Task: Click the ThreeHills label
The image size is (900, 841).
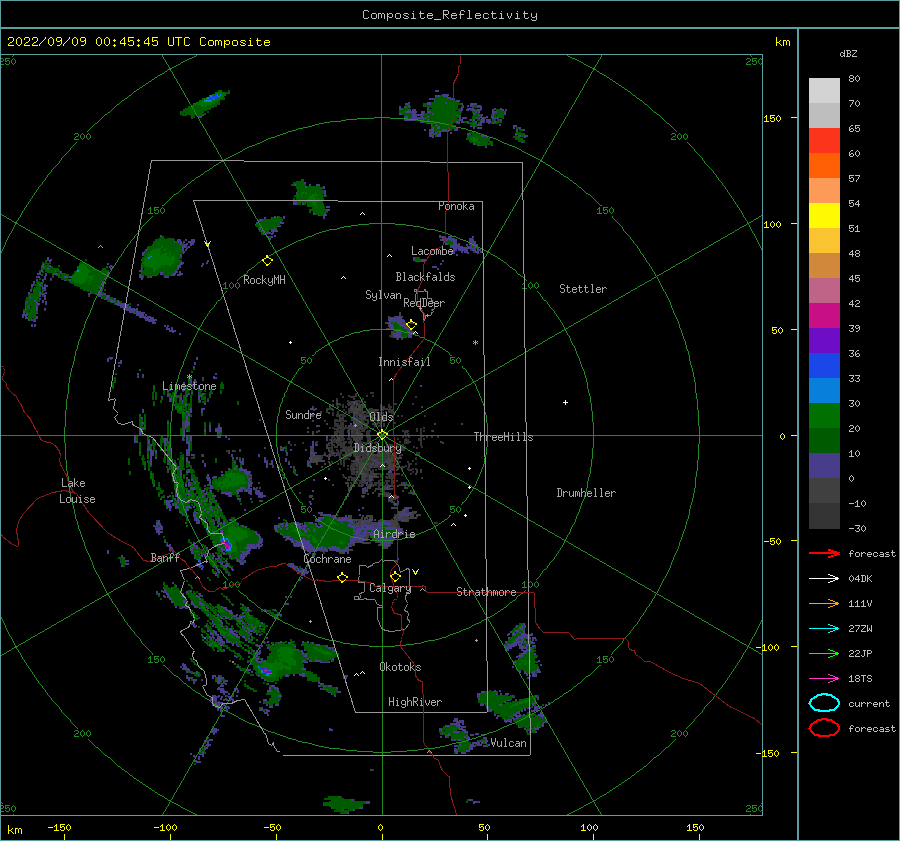Action: 503,437
